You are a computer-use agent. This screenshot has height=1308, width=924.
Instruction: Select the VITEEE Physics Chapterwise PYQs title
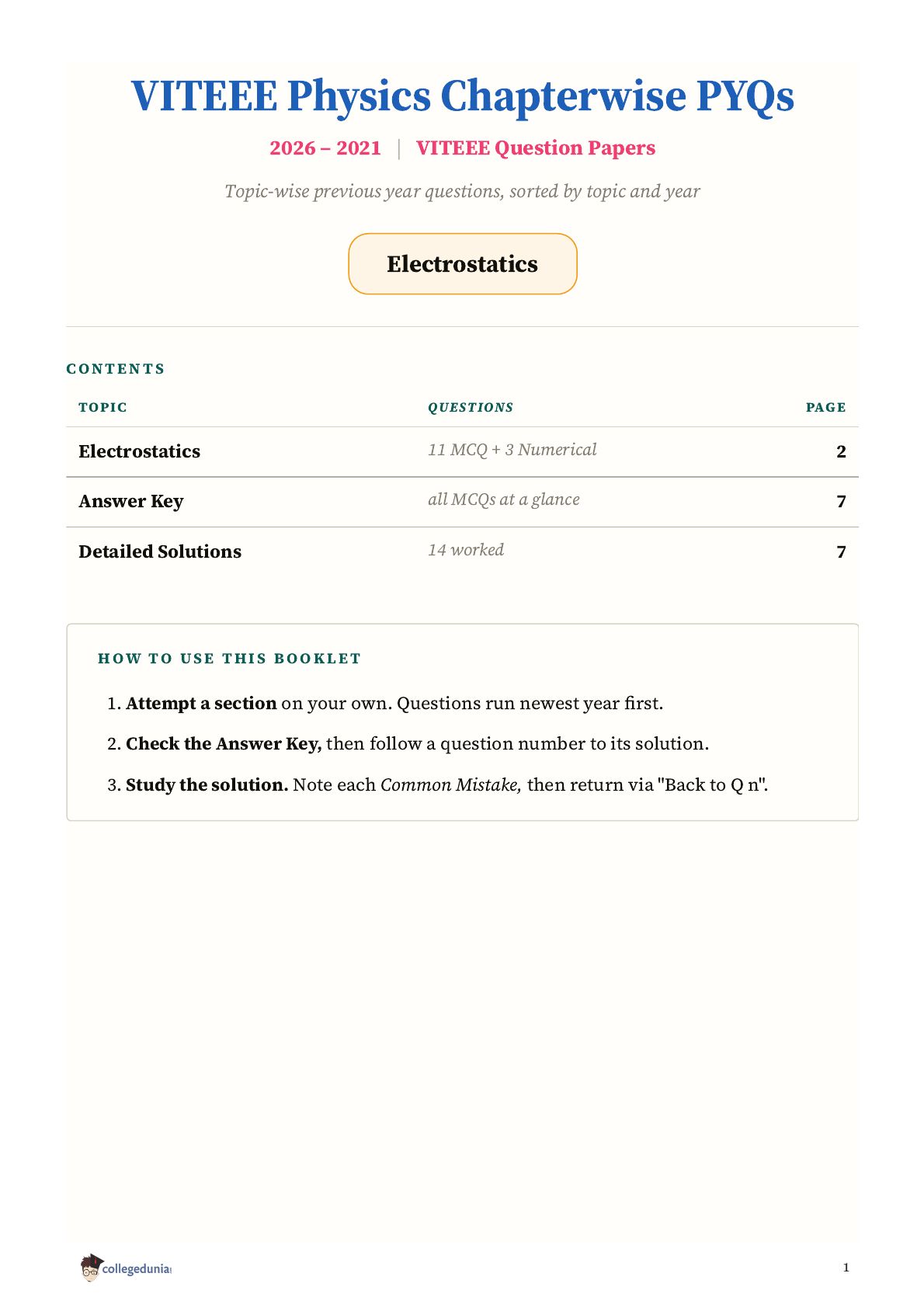coord(463,96)
